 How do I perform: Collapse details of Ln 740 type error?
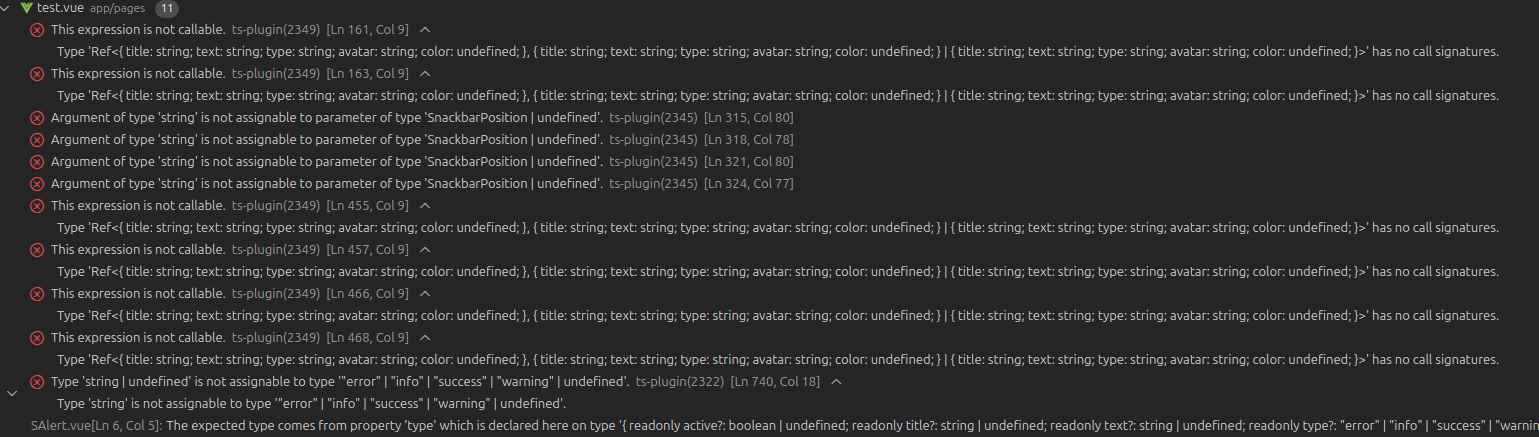point(836,382)
